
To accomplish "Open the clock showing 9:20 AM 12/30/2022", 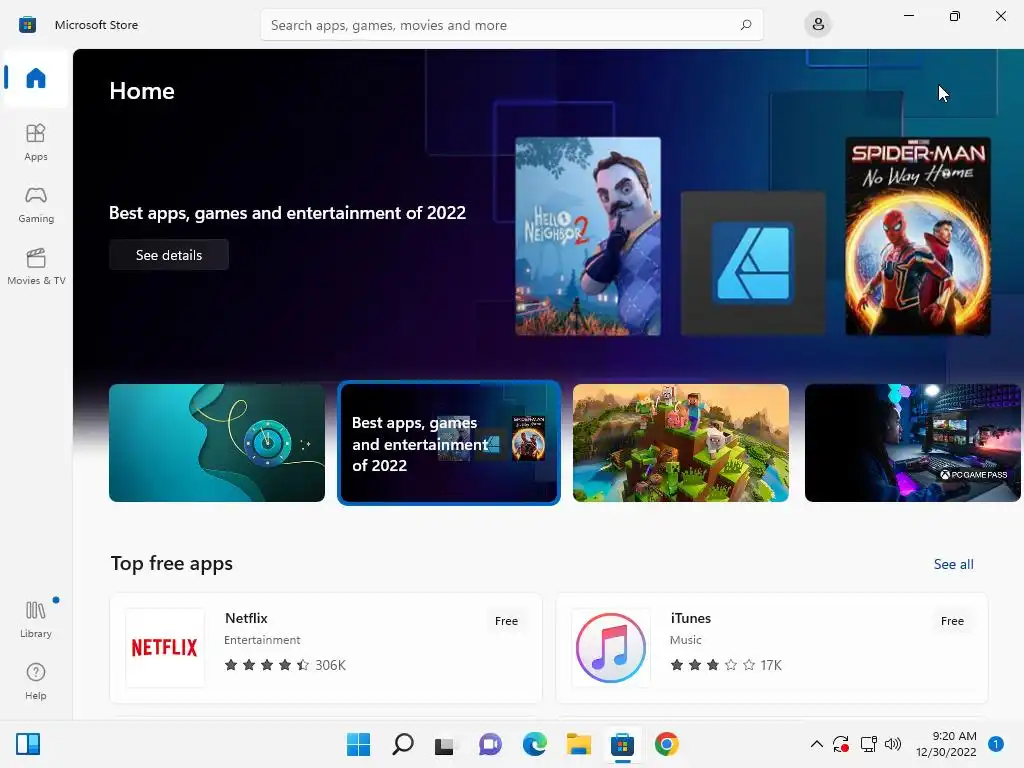I will [946, 744].
